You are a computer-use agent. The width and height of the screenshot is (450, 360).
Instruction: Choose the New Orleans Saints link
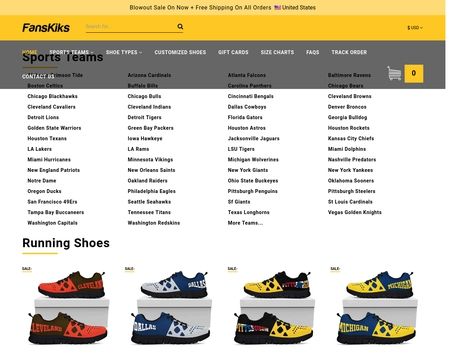[151, 170]
